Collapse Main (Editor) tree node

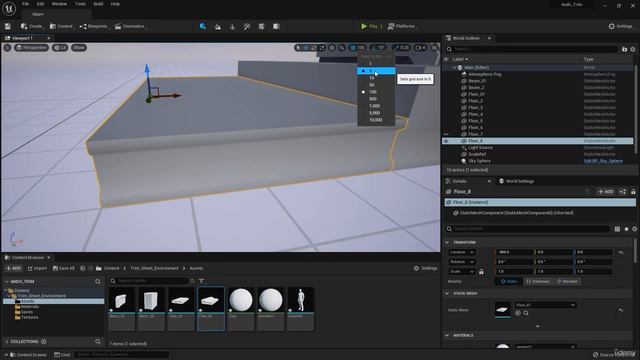click(x=454, y=68)
